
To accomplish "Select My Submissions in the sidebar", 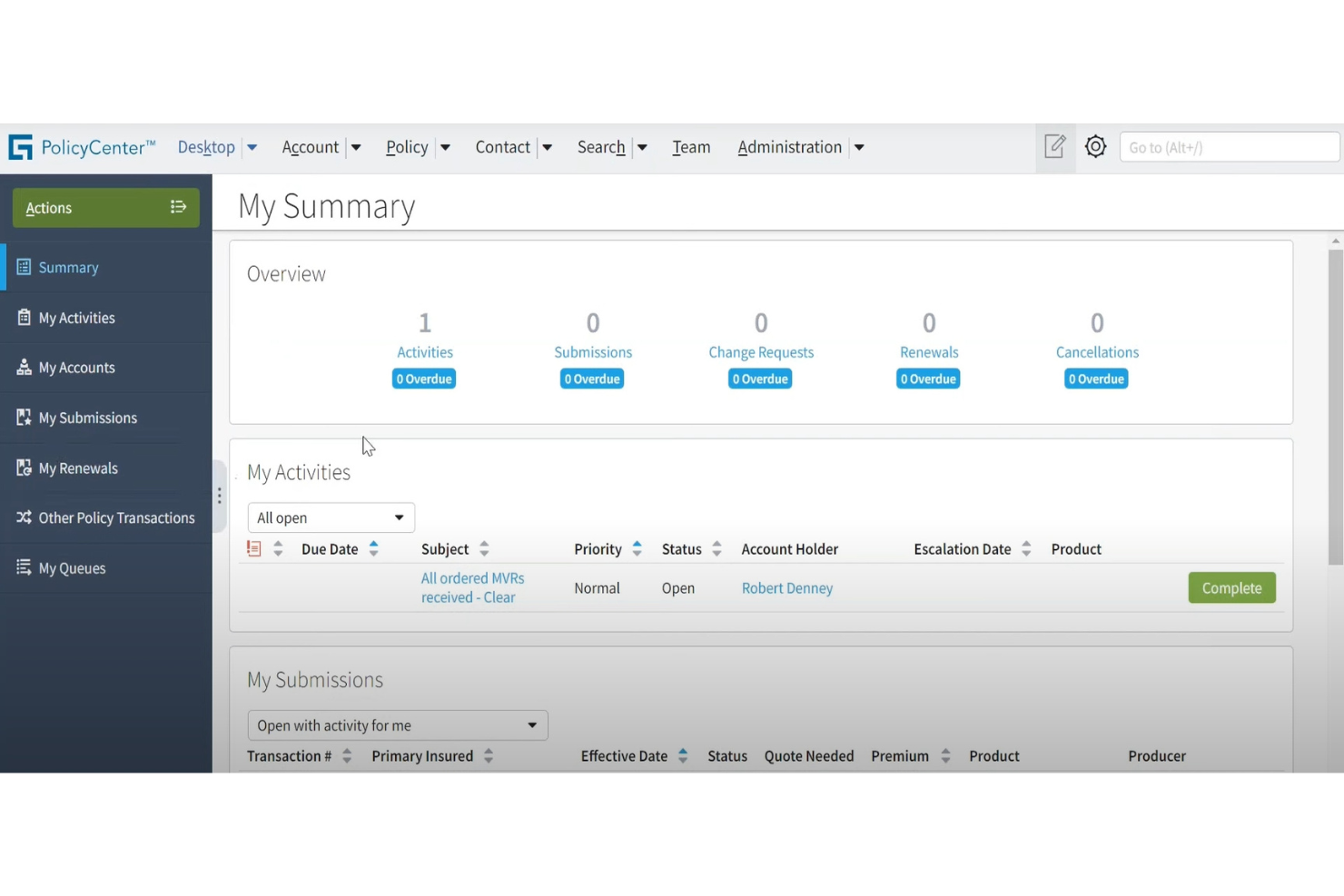I will coord(24,418).
